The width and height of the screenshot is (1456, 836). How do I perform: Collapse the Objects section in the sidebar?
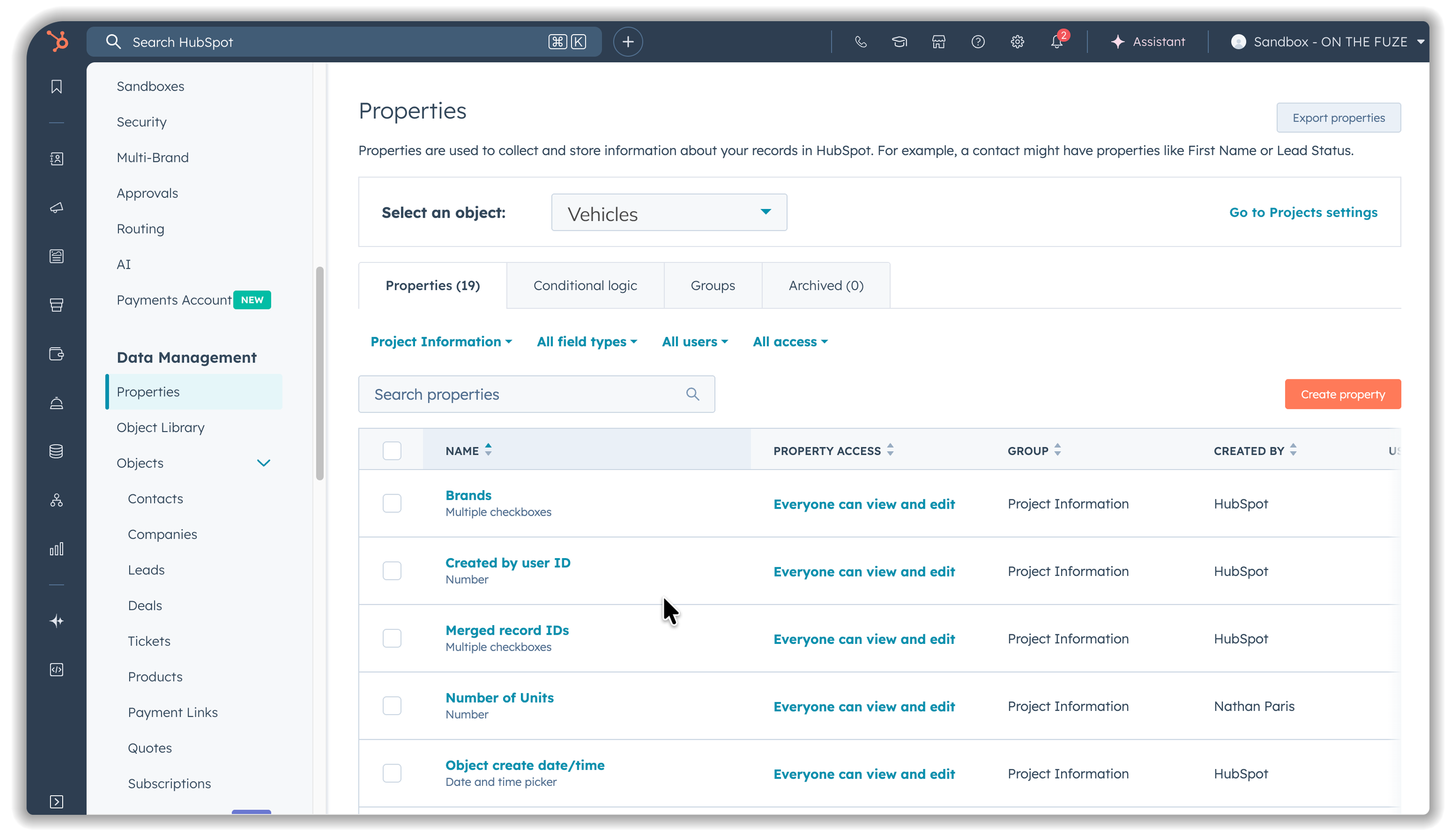[263, 463]
